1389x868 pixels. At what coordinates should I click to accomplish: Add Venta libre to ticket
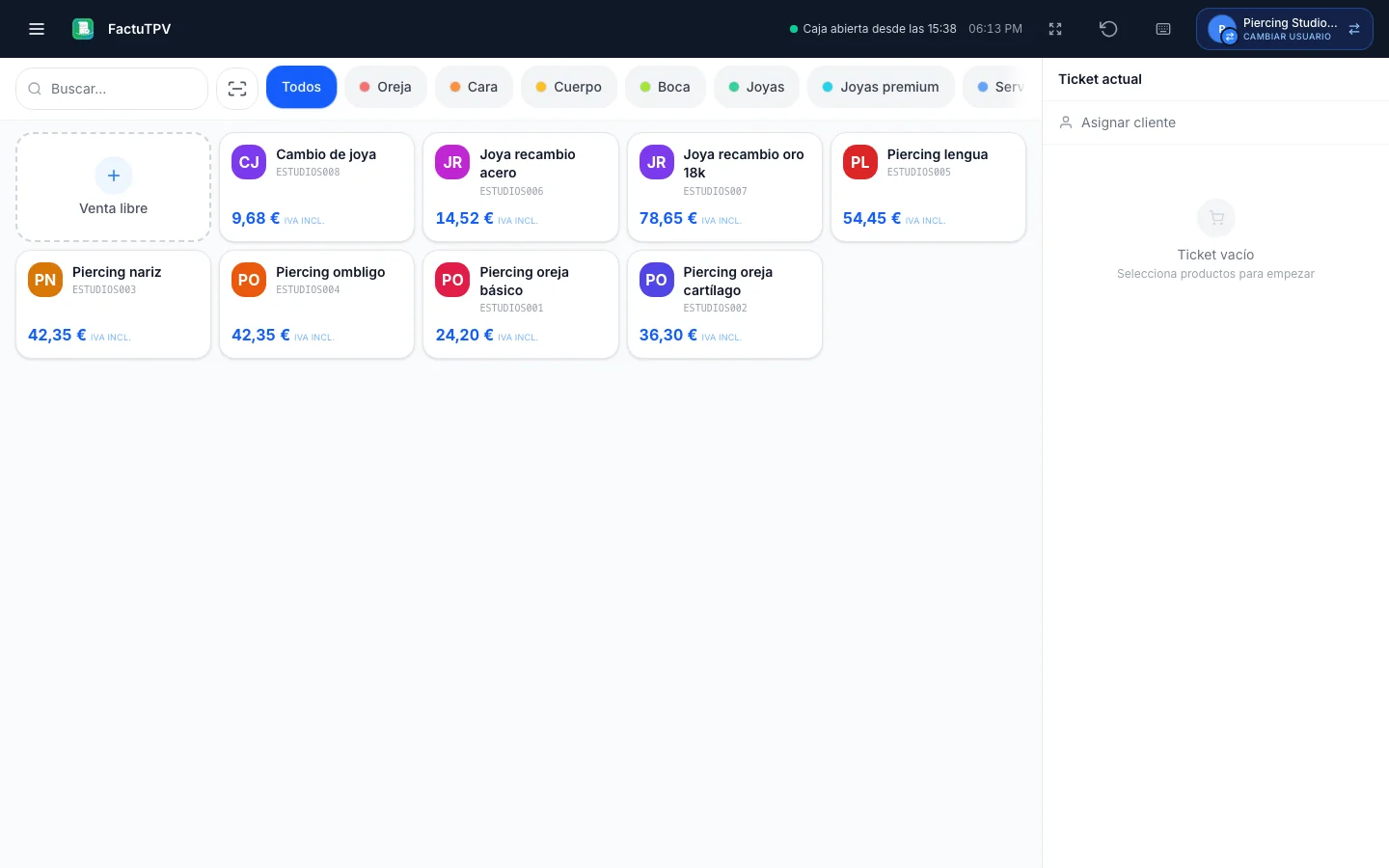point(114,187)
